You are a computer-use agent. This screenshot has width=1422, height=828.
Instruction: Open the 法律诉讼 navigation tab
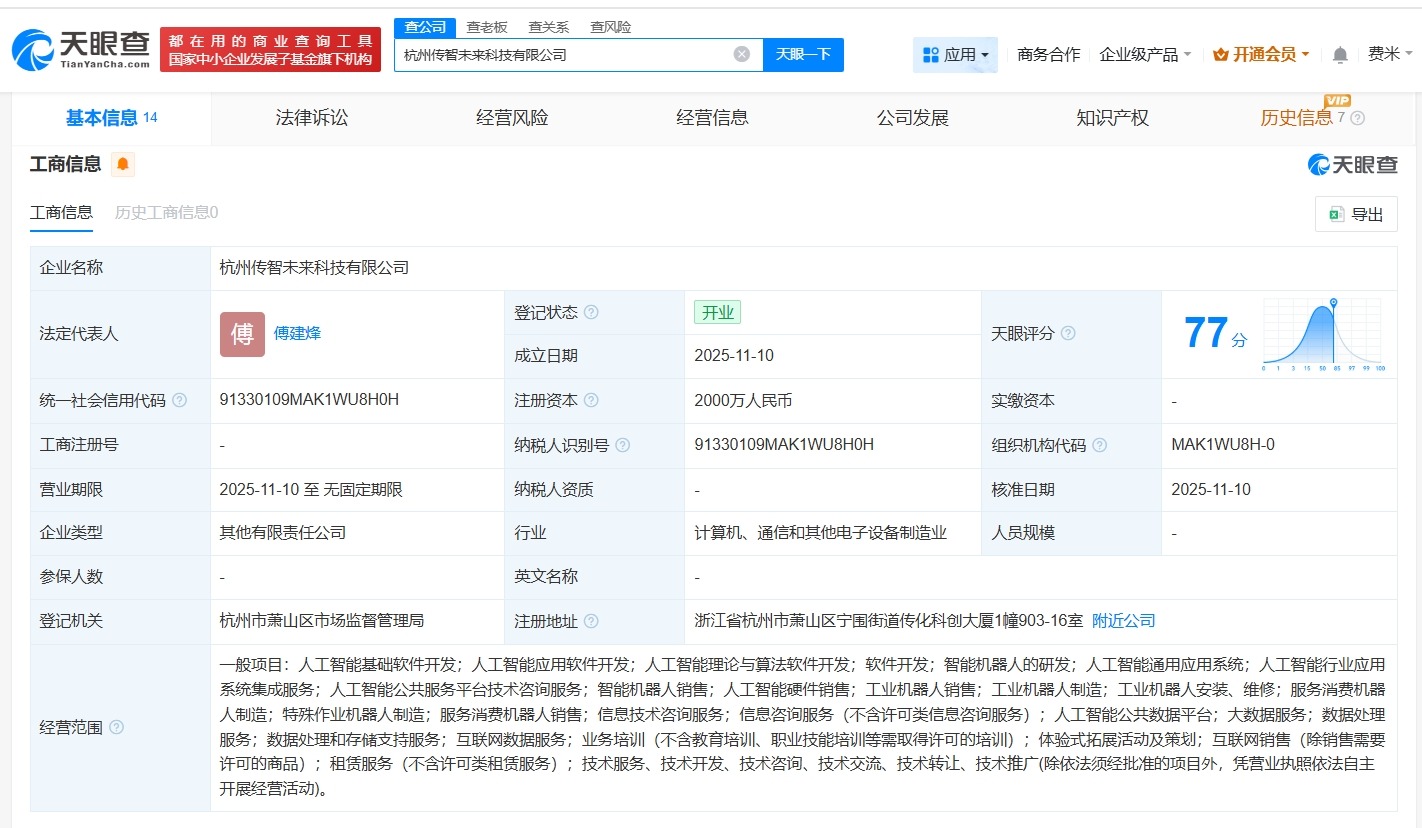tap(310, 117)
